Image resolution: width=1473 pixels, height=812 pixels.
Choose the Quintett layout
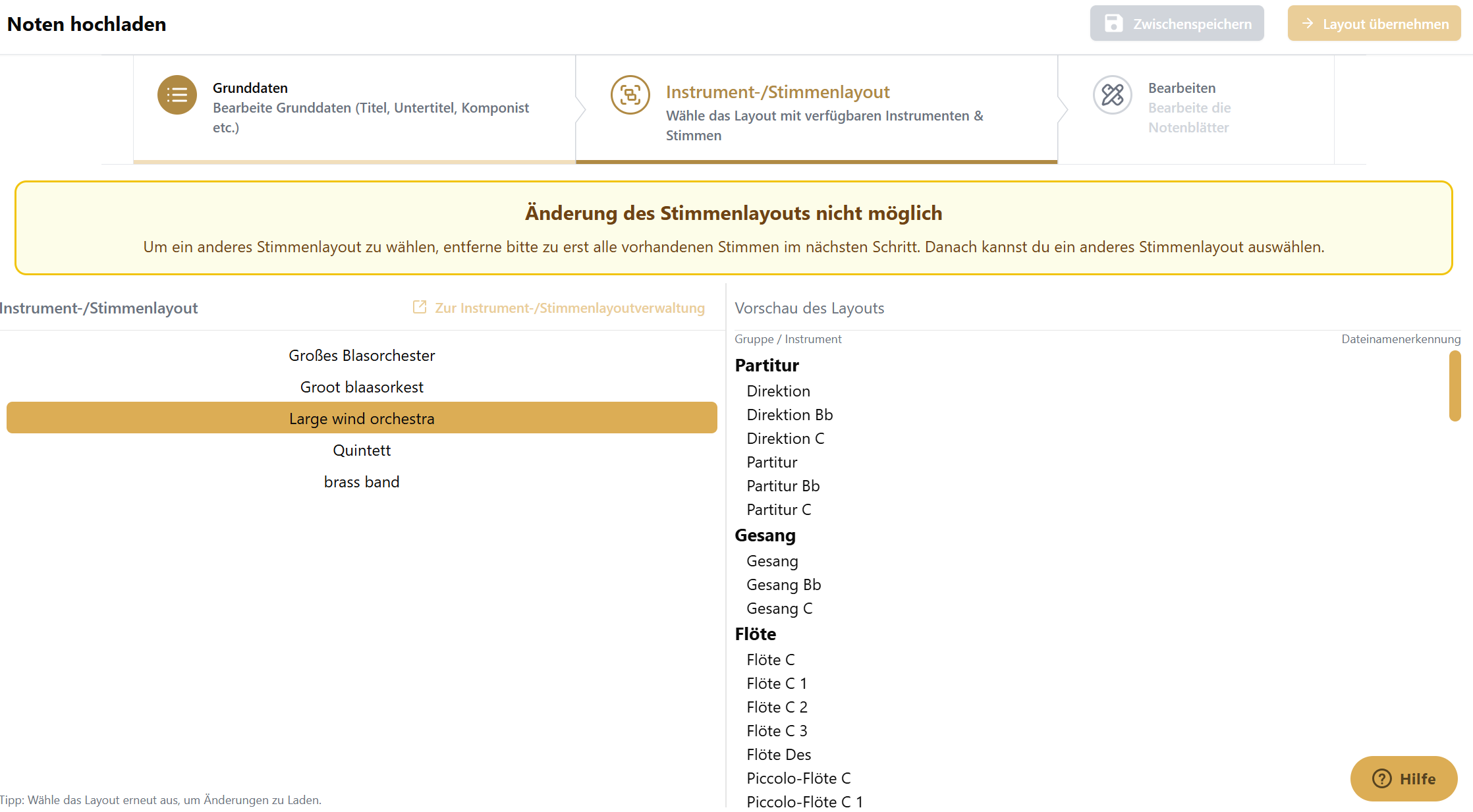coord(362,450)
